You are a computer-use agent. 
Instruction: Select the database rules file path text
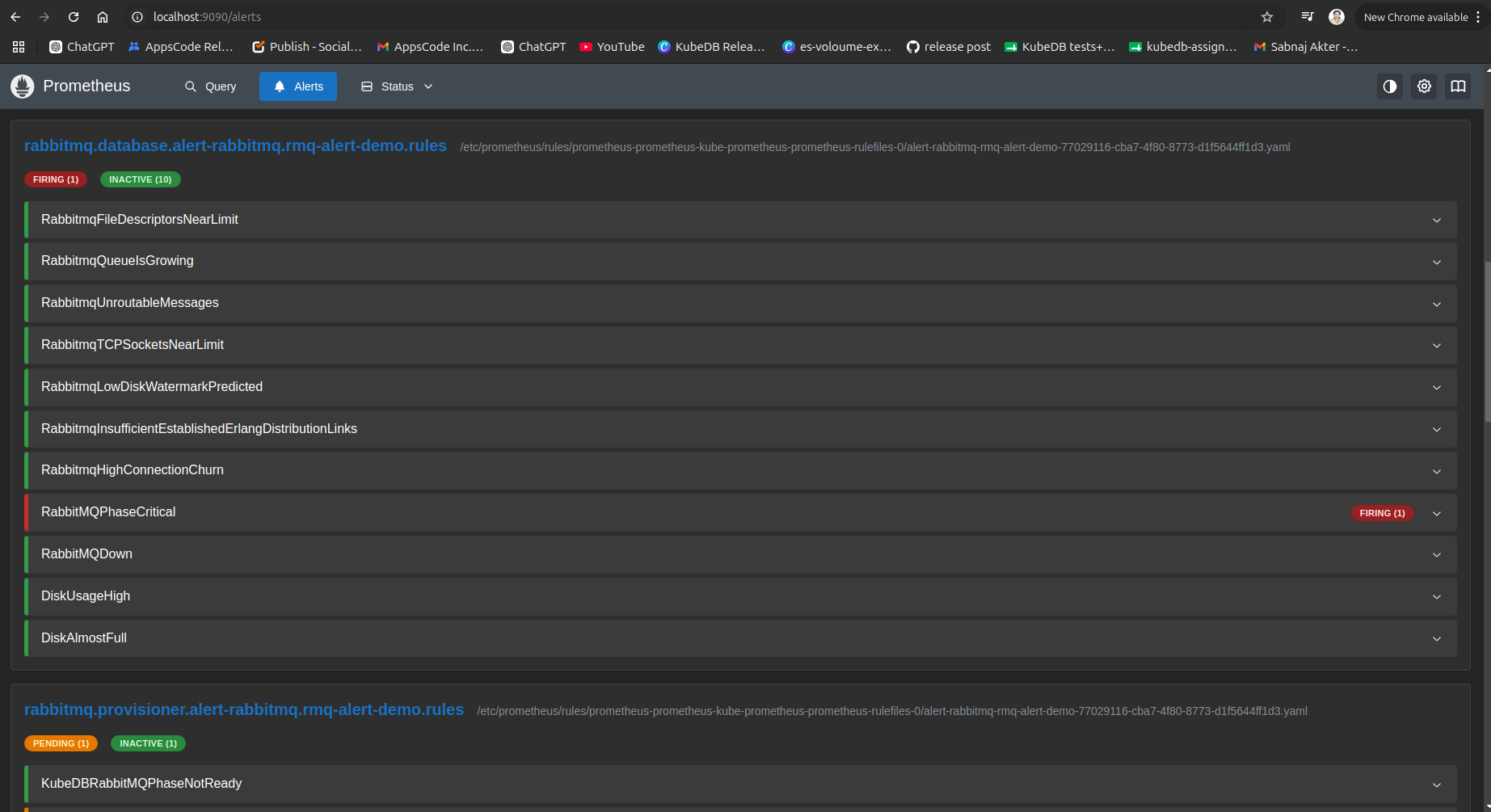(x=875, y=147)
